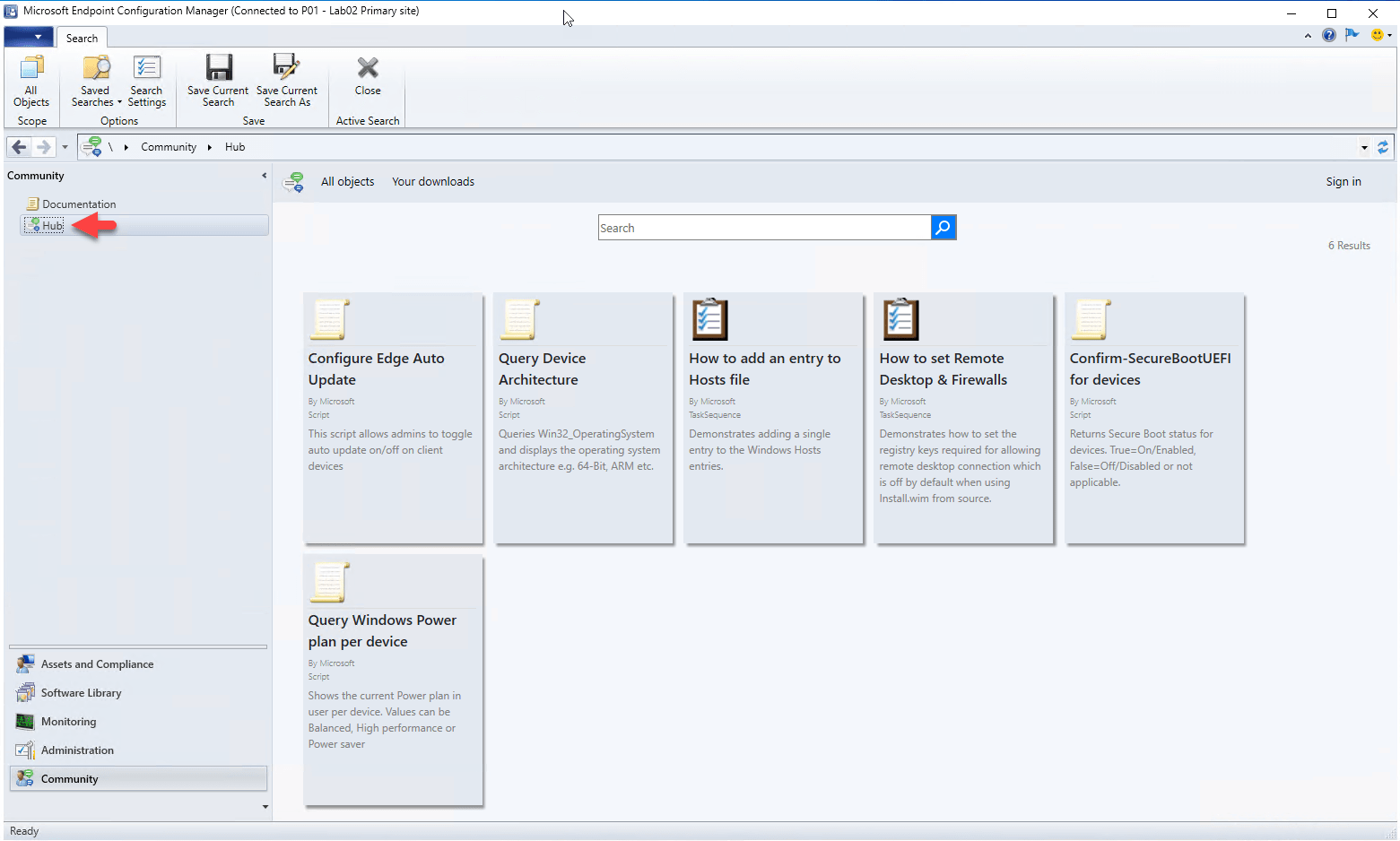The width and height of the screenshot is (1400, 841).
Task: Open Query Windows Power plan title
Action: point(383,631)
